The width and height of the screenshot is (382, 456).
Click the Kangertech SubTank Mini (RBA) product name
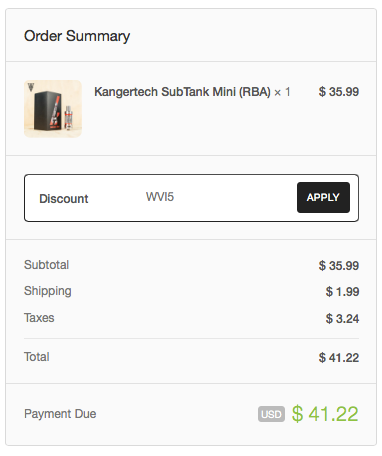pyautogui.click(x=182, y=92)
